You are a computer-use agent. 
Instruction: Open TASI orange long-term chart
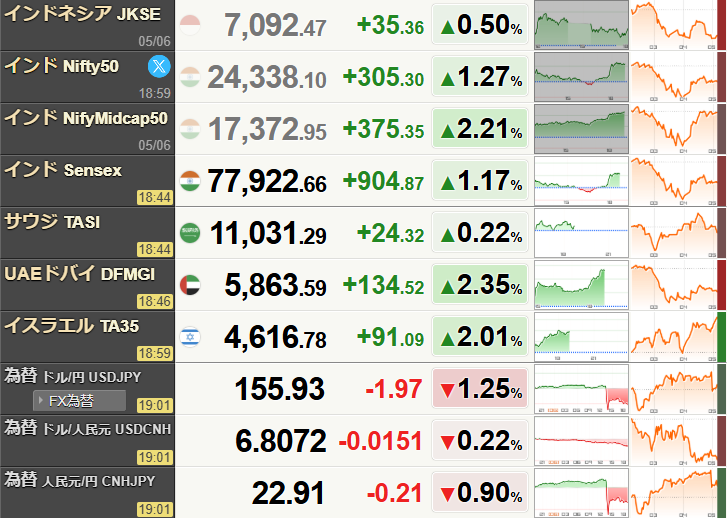pyautogui.click(x=674, y=233)
